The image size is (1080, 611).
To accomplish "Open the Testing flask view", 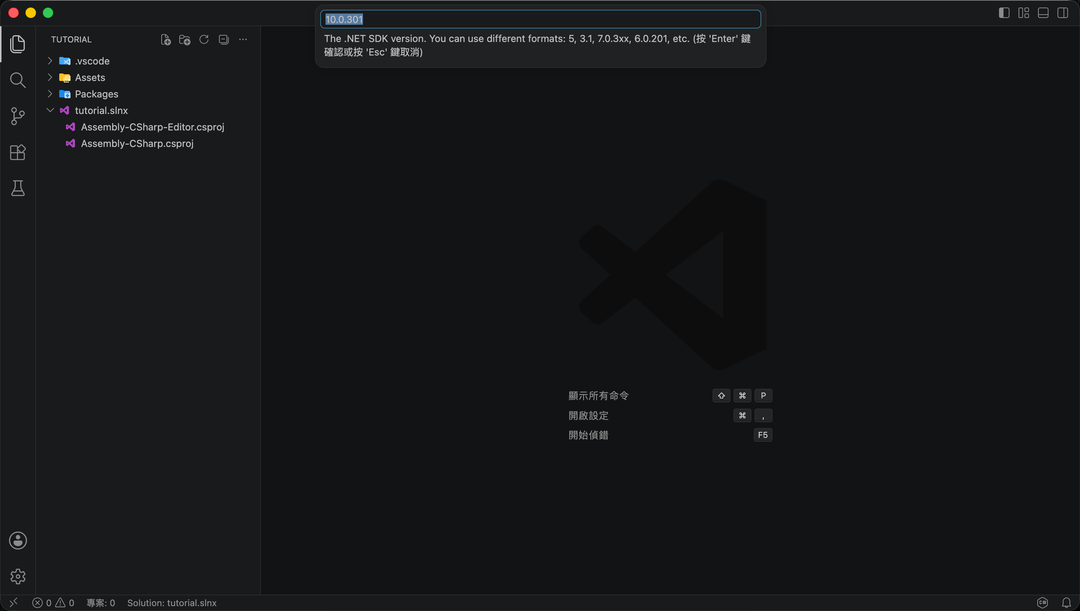I will pyautogui.click(x=18, y=188).
